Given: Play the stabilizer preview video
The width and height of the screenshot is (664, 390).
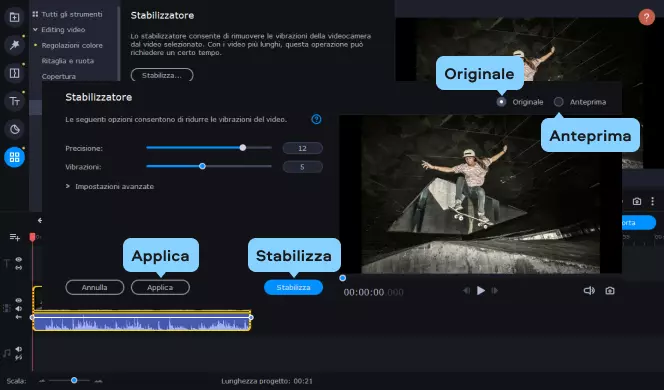Looking at the screenshot, I should (x=481, y=290).
